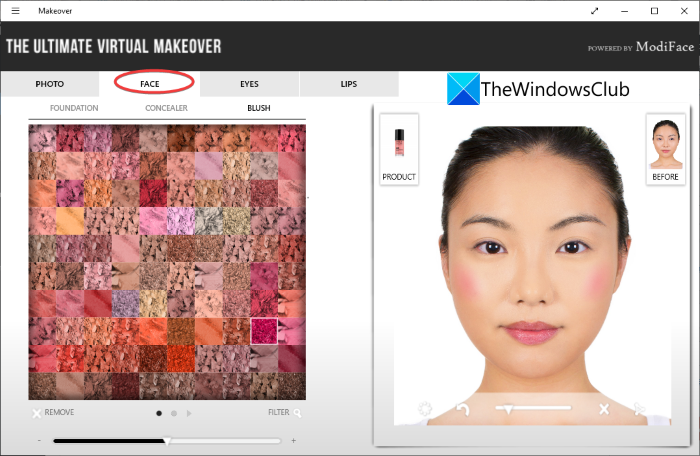700x456 pixels.
Task: Open the CONCEALER sub-tab
Action: point(166,108)
